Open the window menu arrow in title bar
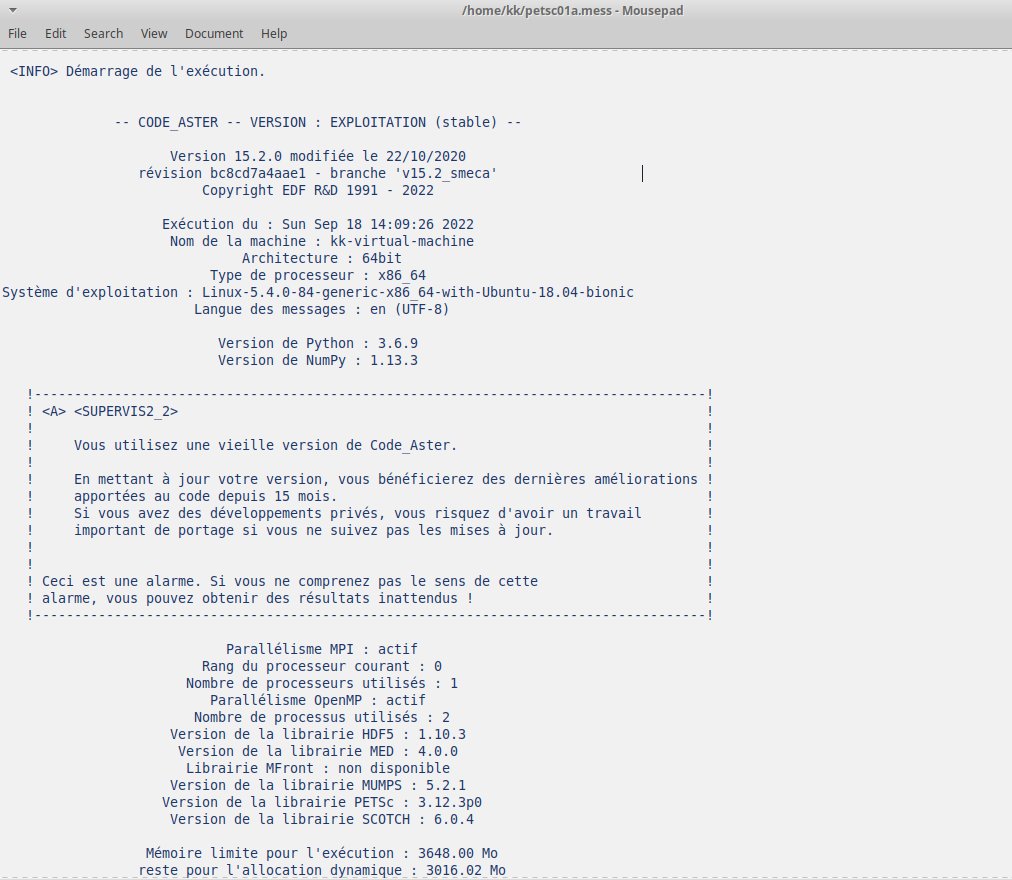Screen dimensions: 1012x880 click(13, 10)
